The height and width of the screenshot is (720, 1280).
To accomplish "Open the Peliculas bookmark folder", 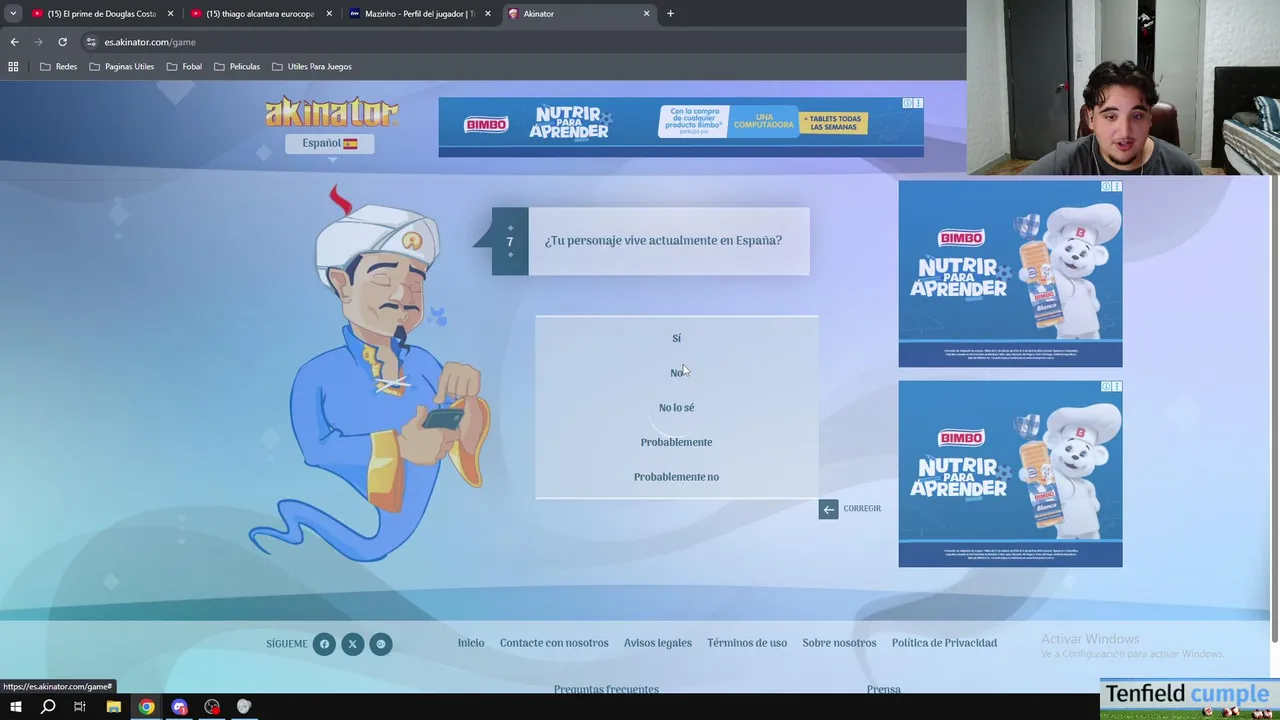I will [236, 67].
